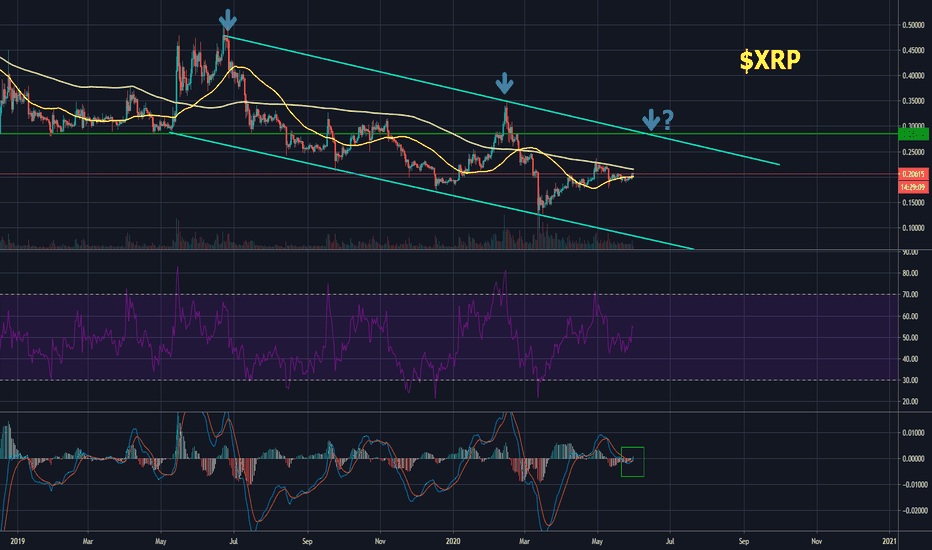Screen dimensions: 932x550
Task: Click the Mar label between 2019 and 2020
Action: [87, 541]
